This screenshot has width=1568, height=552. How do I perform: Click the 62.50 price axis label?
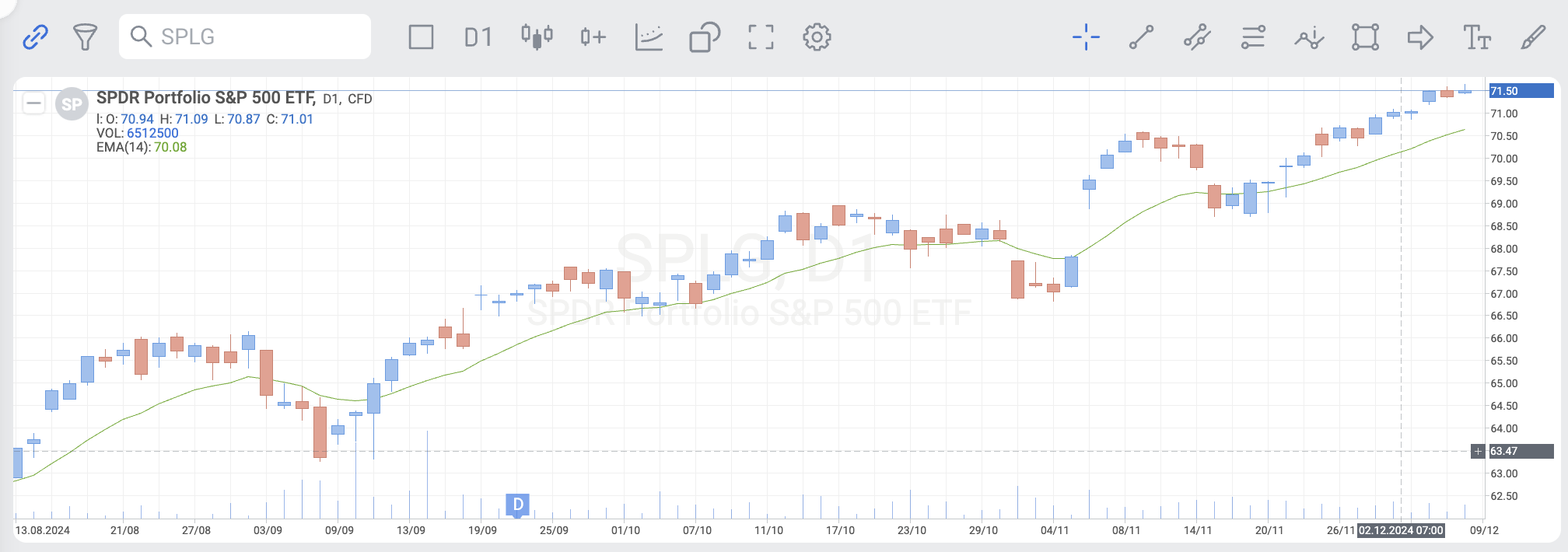coord(1504,496)
